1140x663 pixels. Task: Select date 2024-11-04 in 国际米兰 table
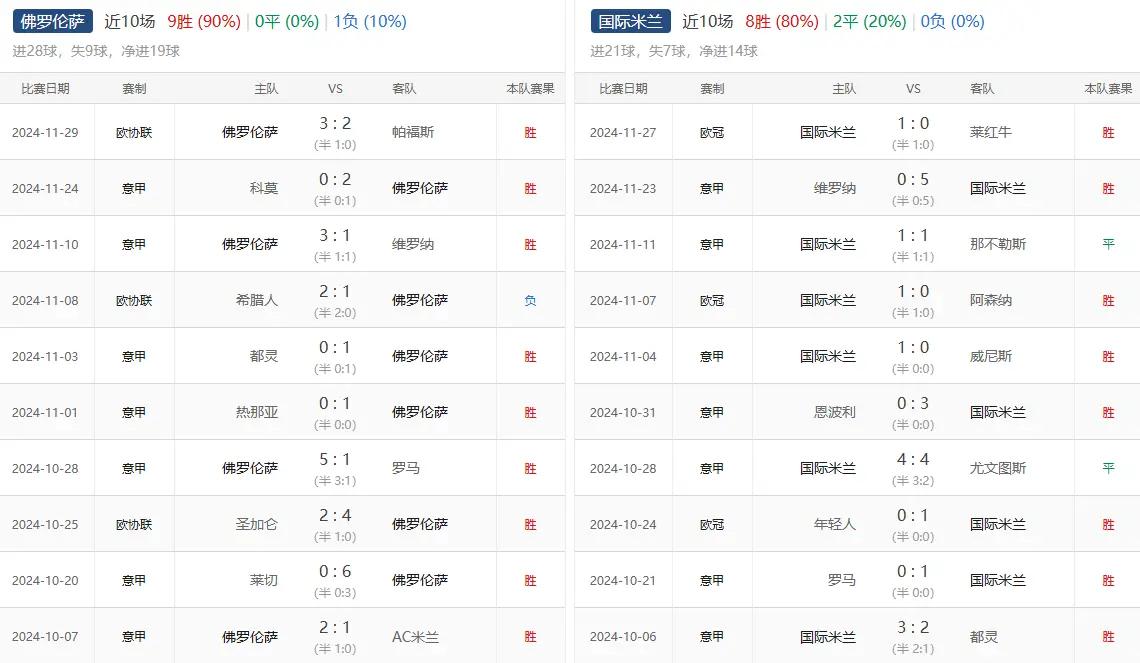point(623,356)
